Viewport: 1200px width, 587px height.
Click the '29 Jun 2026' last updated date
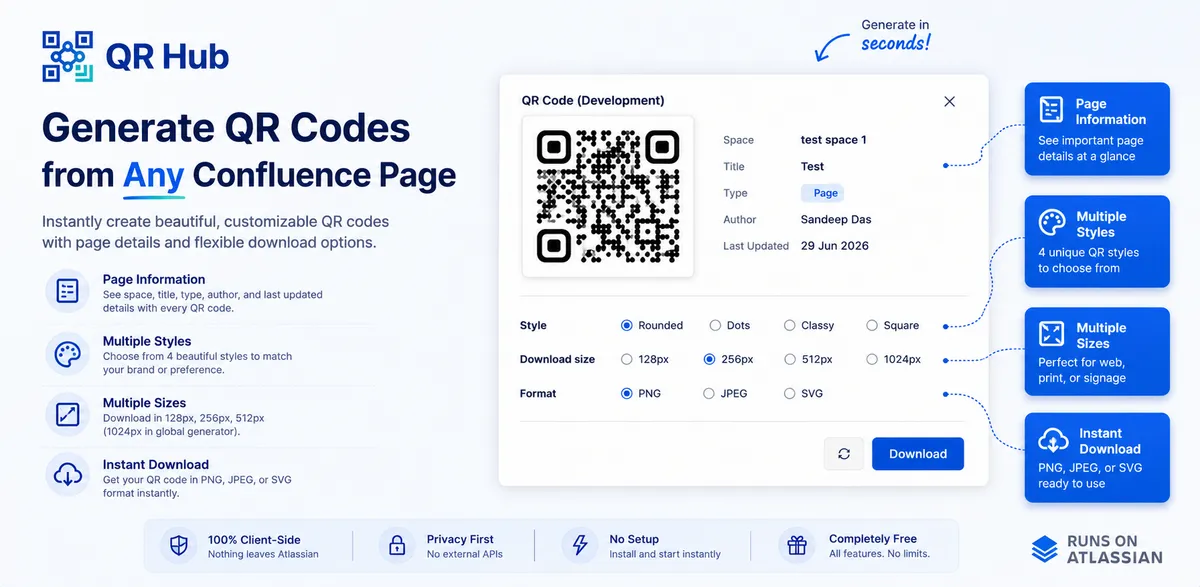(835, 246)
